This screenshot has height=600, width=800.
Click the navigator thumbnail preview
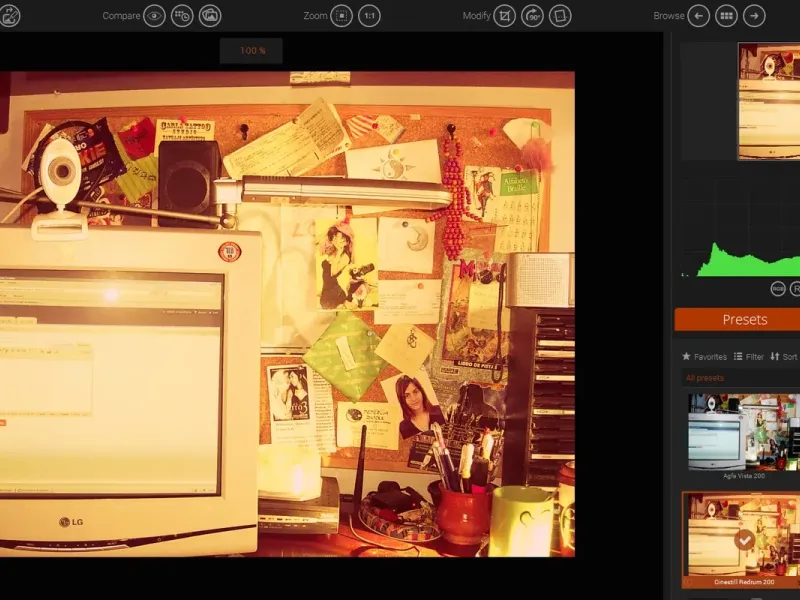pyautogui.click(x=769, y=101)
